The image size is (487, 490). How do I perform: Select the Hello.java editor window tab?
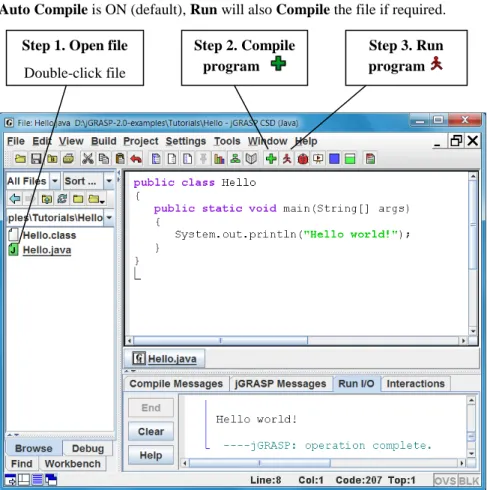[x=164, y=359]
